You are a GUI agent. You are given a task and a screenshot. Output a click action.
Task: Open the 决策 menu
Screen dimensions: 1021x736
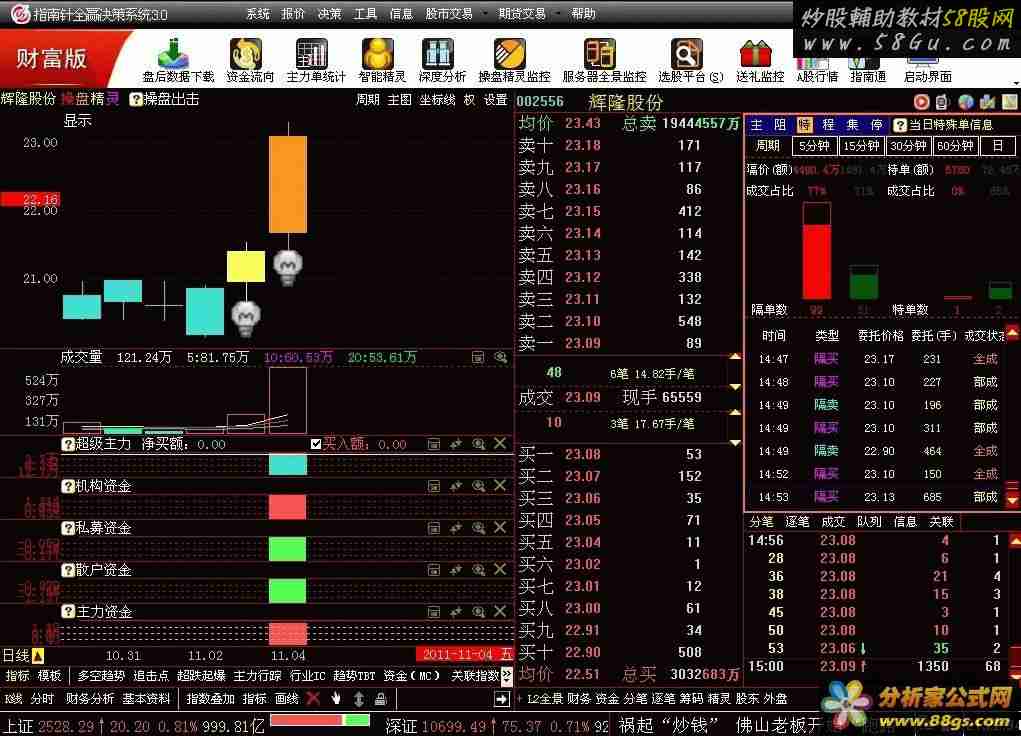[x=329, y=14]
